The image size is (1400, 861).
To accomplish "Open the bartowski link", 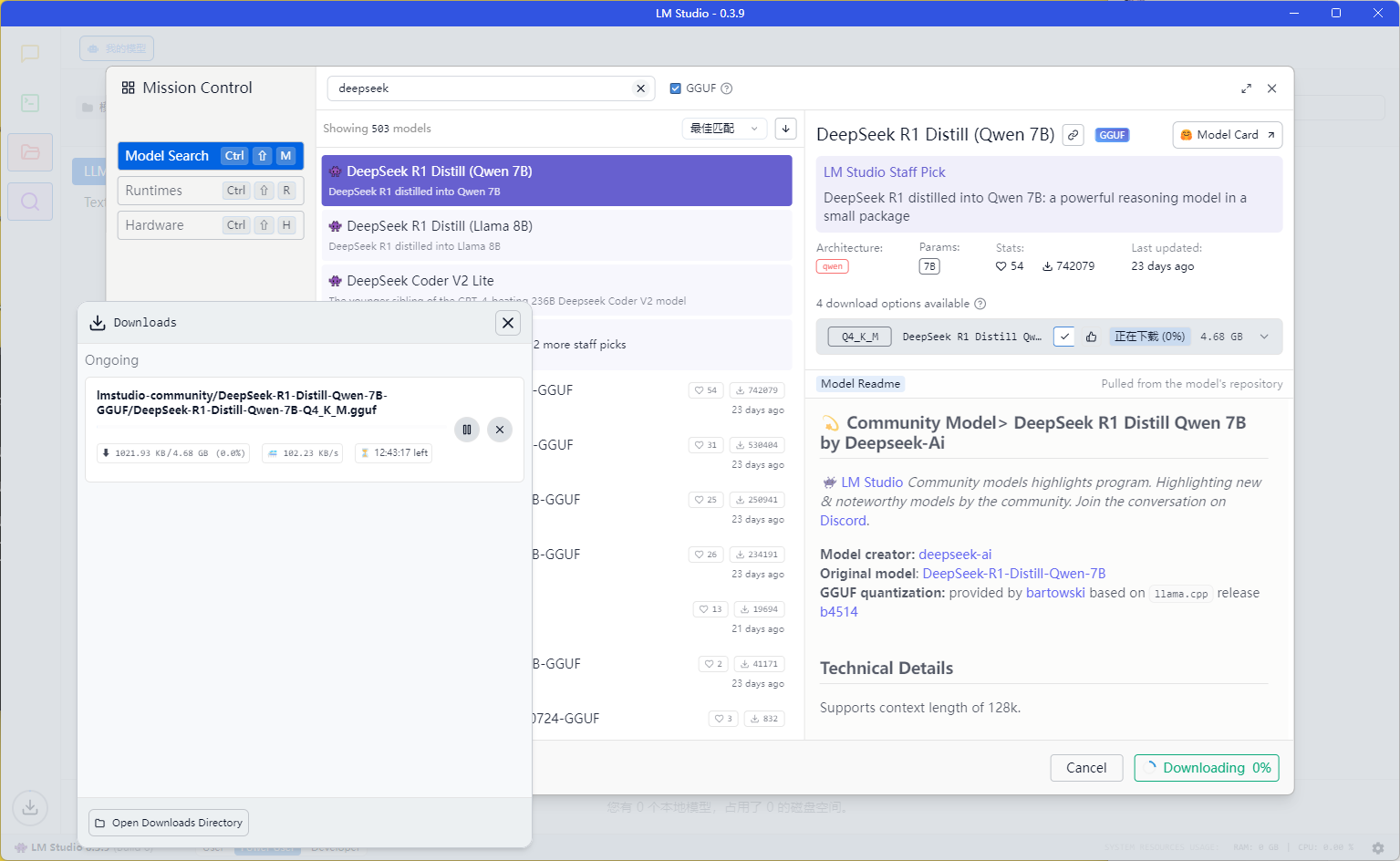I will tap(1055, 593).
